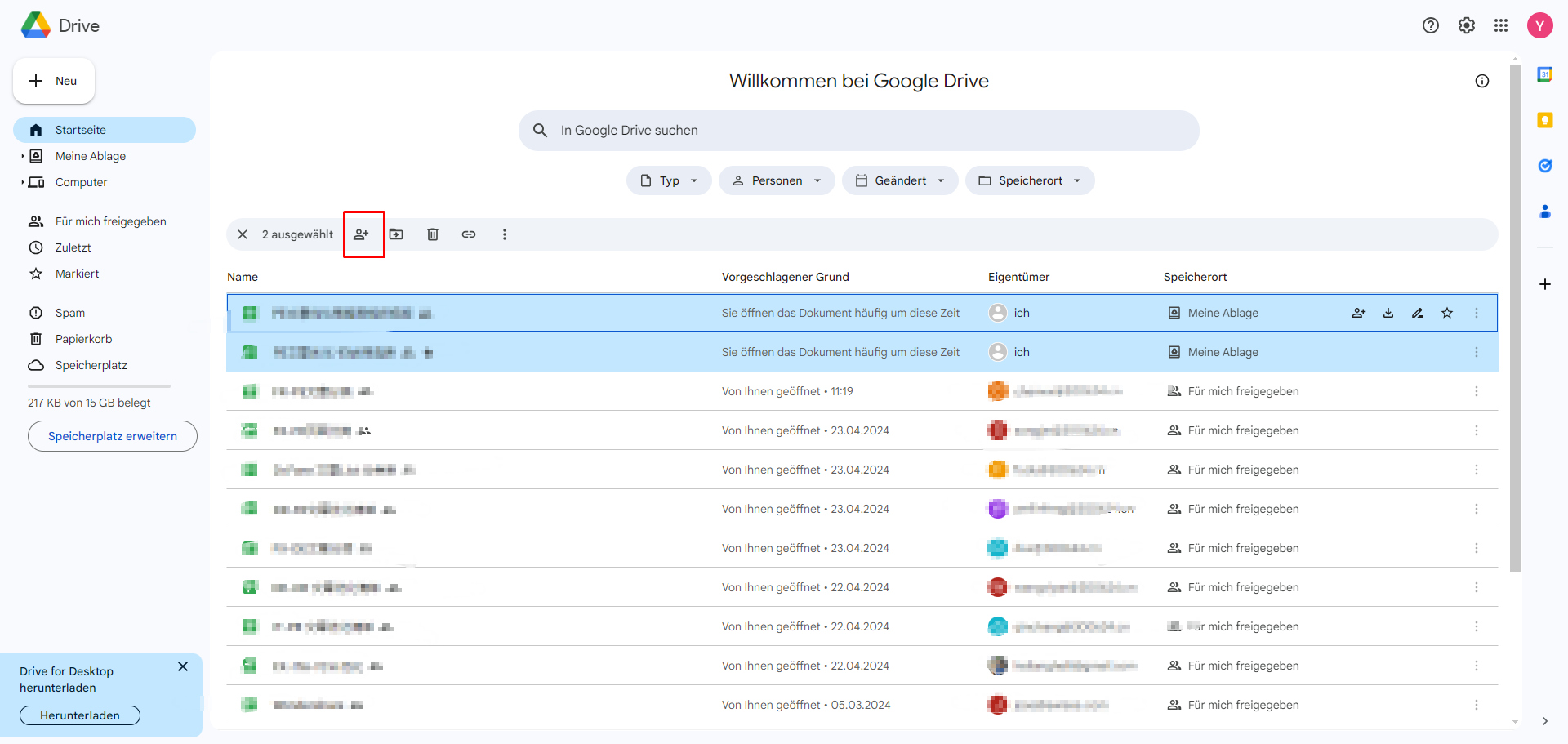Open the Geändert filter dropdown
1568x744 pixels.
coord(900,180)
